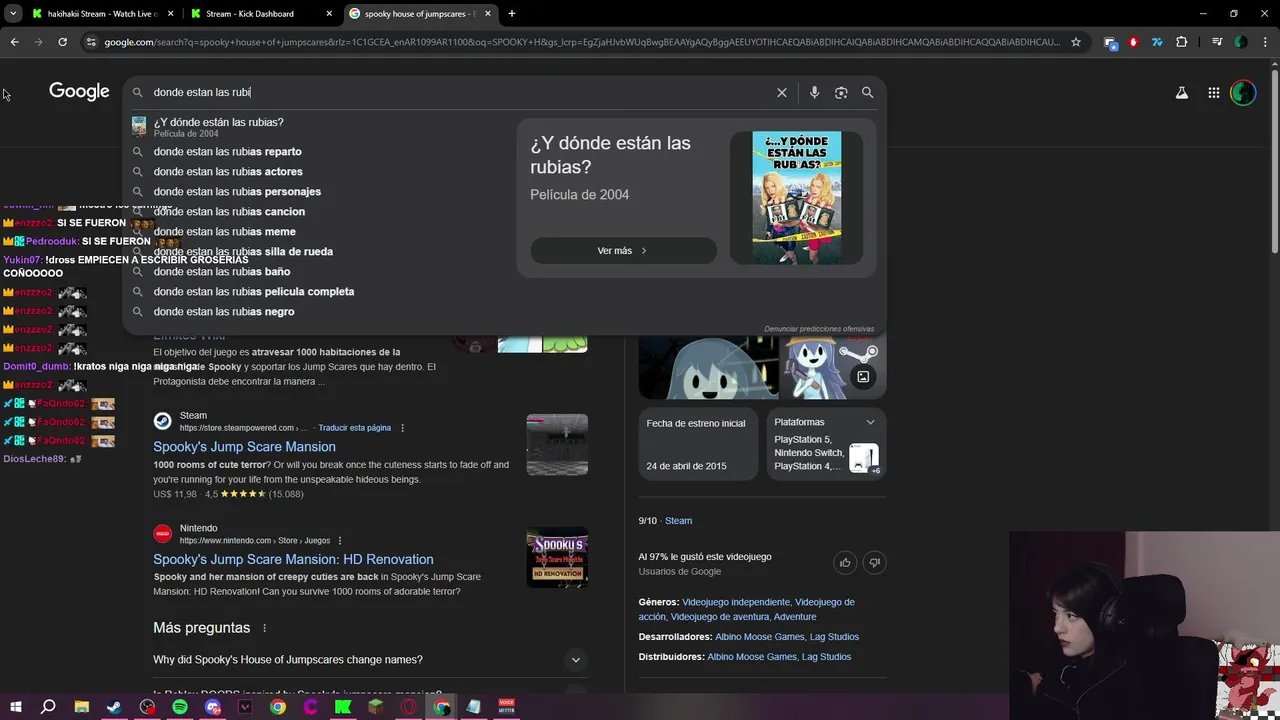Select suggestion 'donde estan las rubias pelicula completa'
This screenshot has width=1280, height=720.
pyautogui.click(x=320, y=292)
